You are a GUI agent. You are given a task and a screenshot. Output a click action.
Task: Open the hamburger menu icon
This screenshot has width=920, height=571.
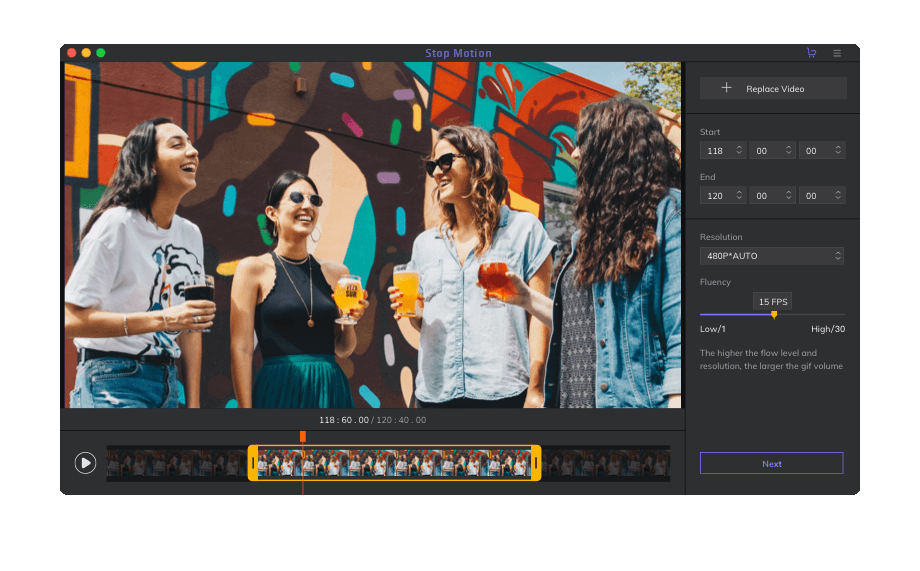837,53
